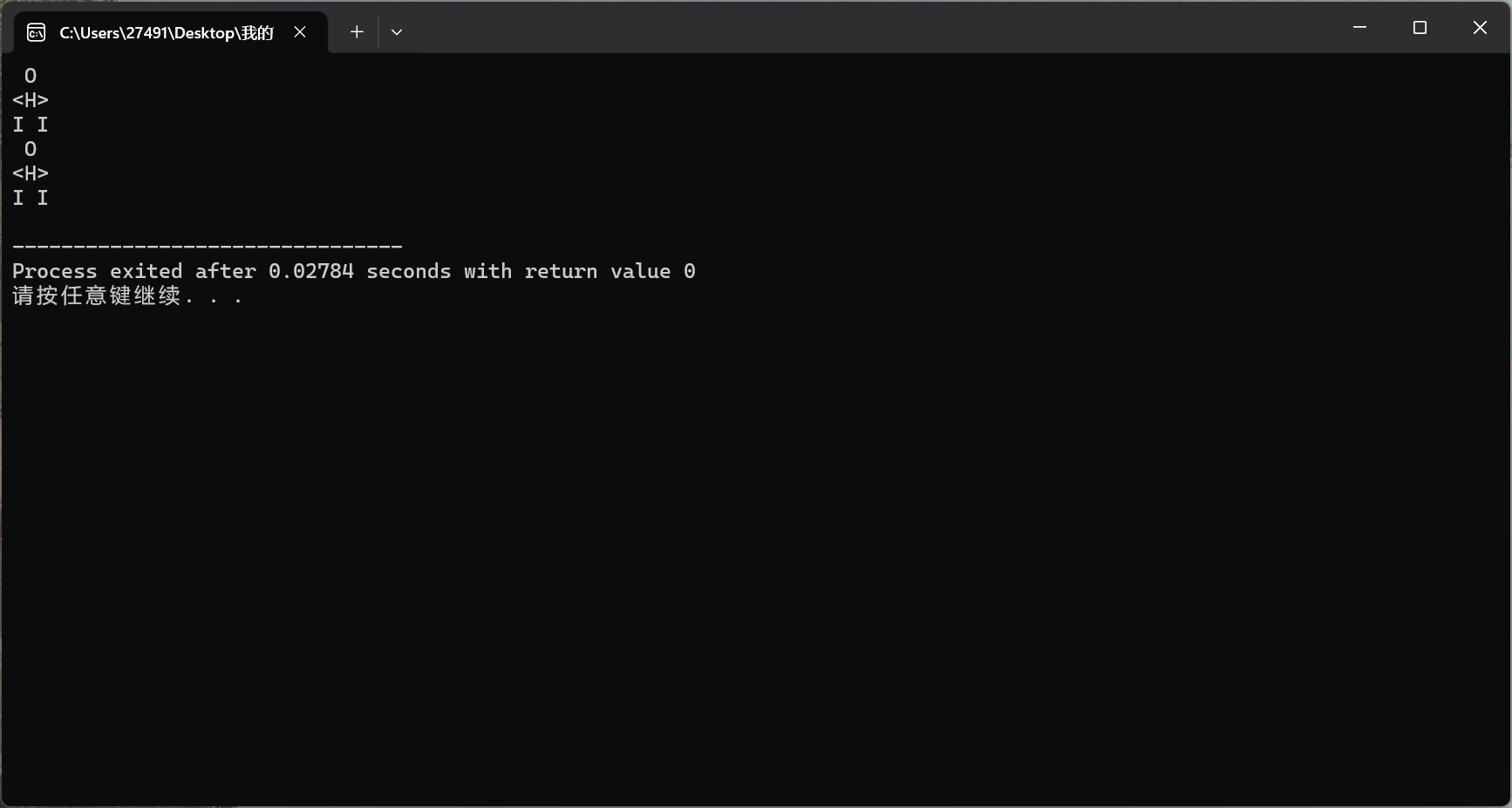Click the first 'O' output line

[x=31, y=76]
